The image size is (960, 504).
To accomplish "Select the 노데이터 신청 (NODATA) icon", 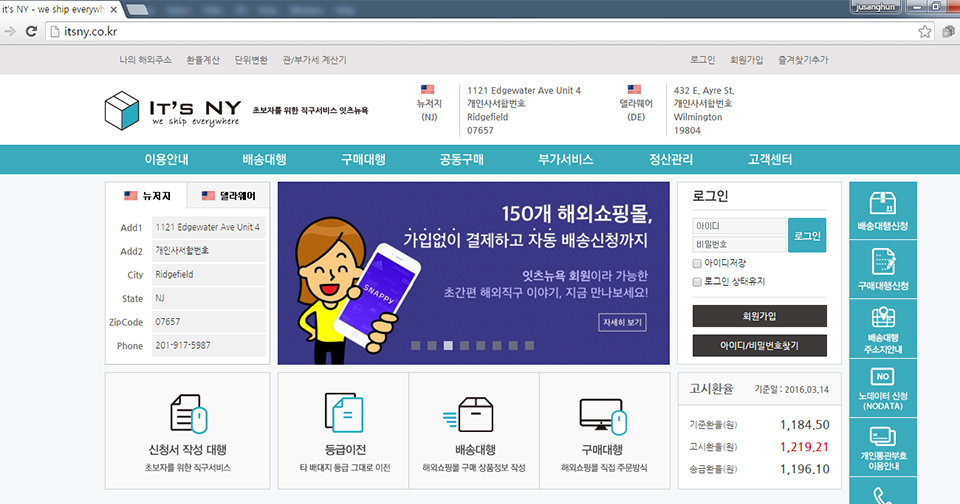I will pyautogui.click(x=882, y=377).
